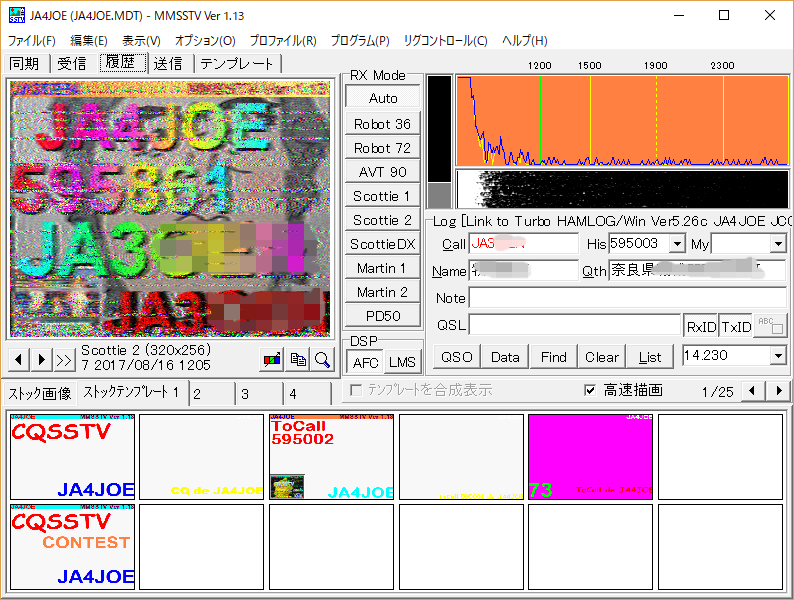Switch to 受信 tab
This screenshot has width=794, height=600.
click(72, 64)
